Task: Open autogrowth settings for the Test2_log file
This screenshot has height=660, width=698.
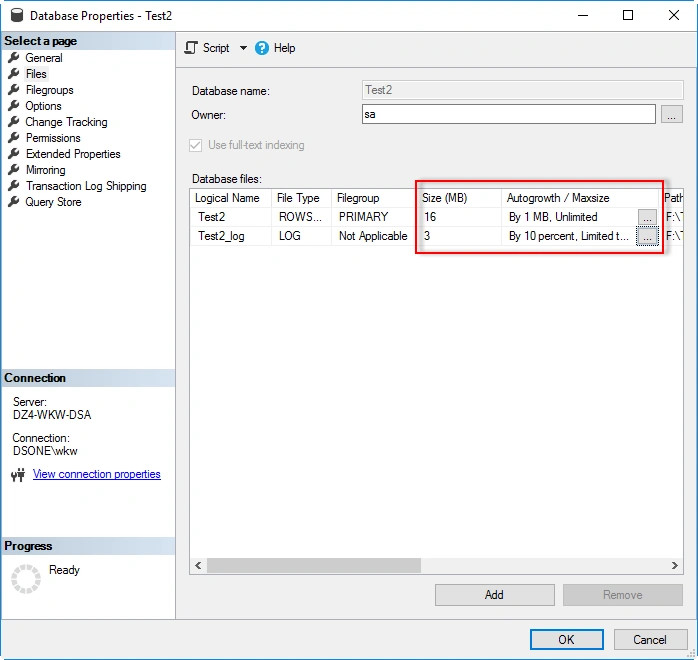Action: point(647,236)
